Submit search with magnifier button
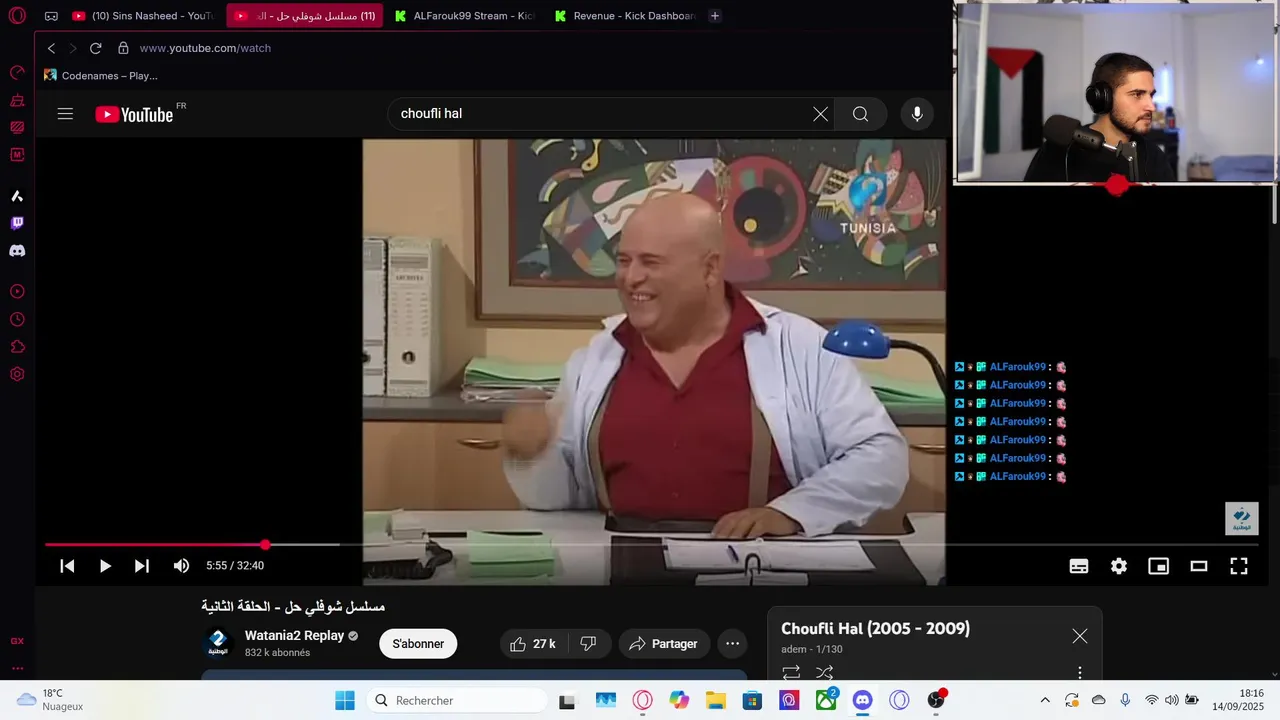The width and height of the screenshot is (1280, 720). (x=860, y=114)
